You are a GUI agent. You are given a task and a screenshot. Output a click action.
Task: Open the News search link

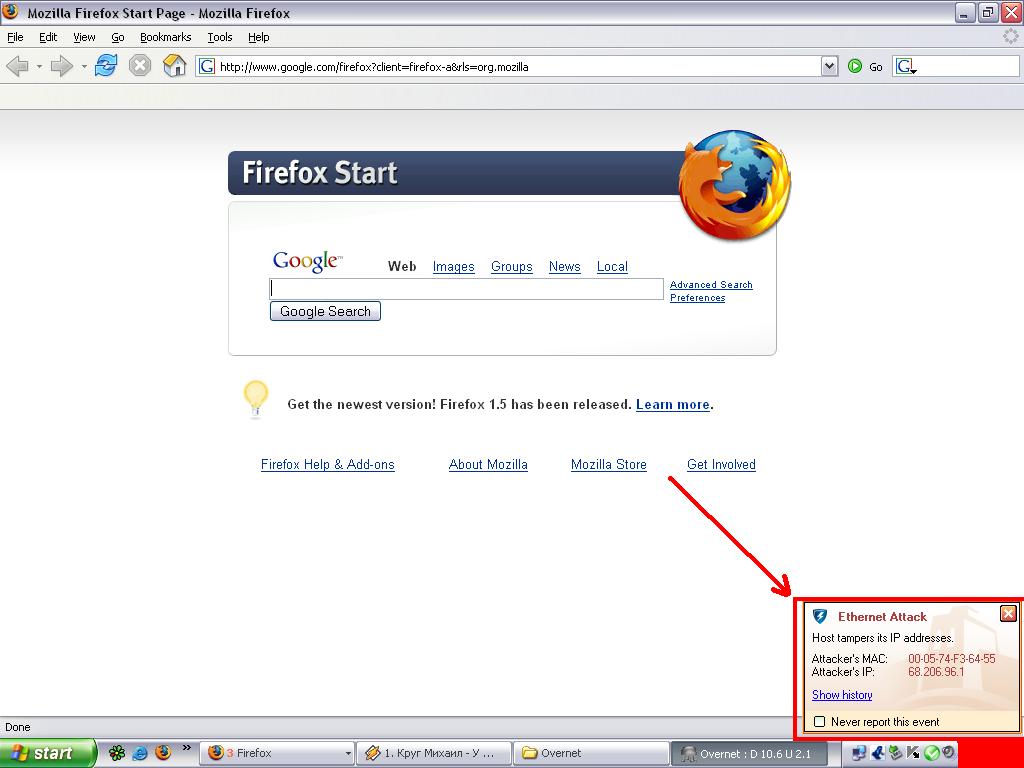coord(564,266)
